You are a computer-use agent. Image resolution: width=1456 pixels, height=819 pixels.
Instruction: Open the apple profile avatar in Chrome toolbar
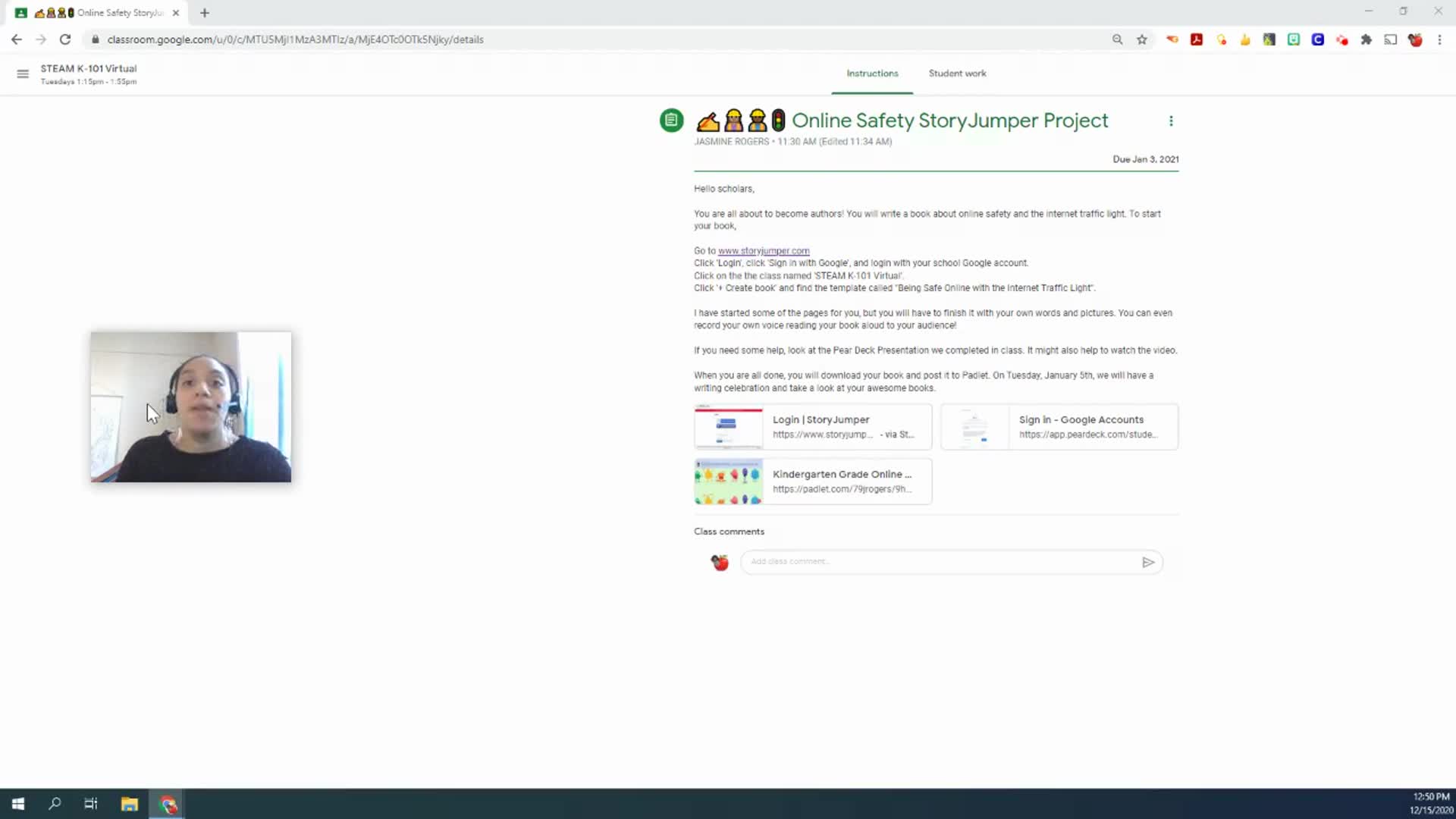(1415, 39)
